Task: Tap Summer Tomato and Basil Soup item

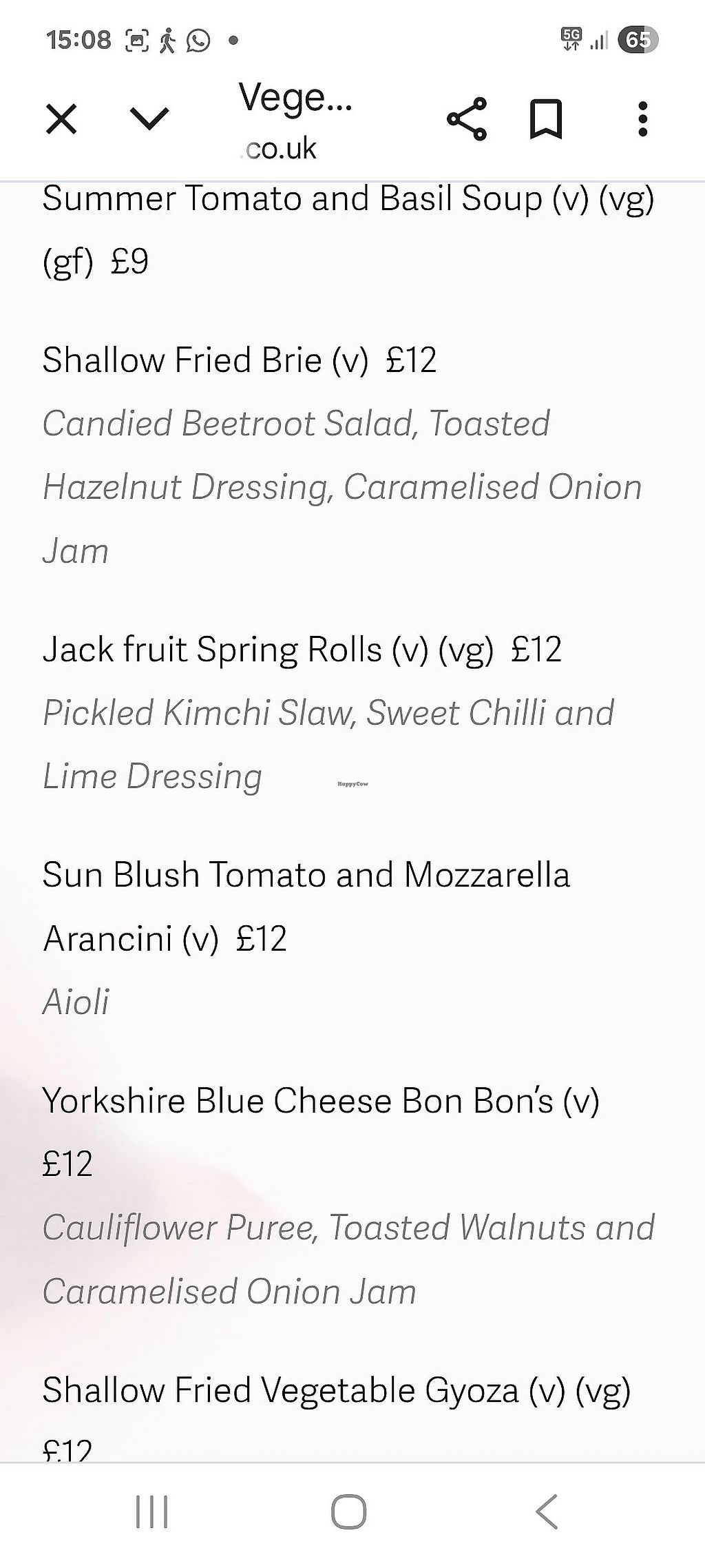Action: pyautogui.click(x=348, y=199)
